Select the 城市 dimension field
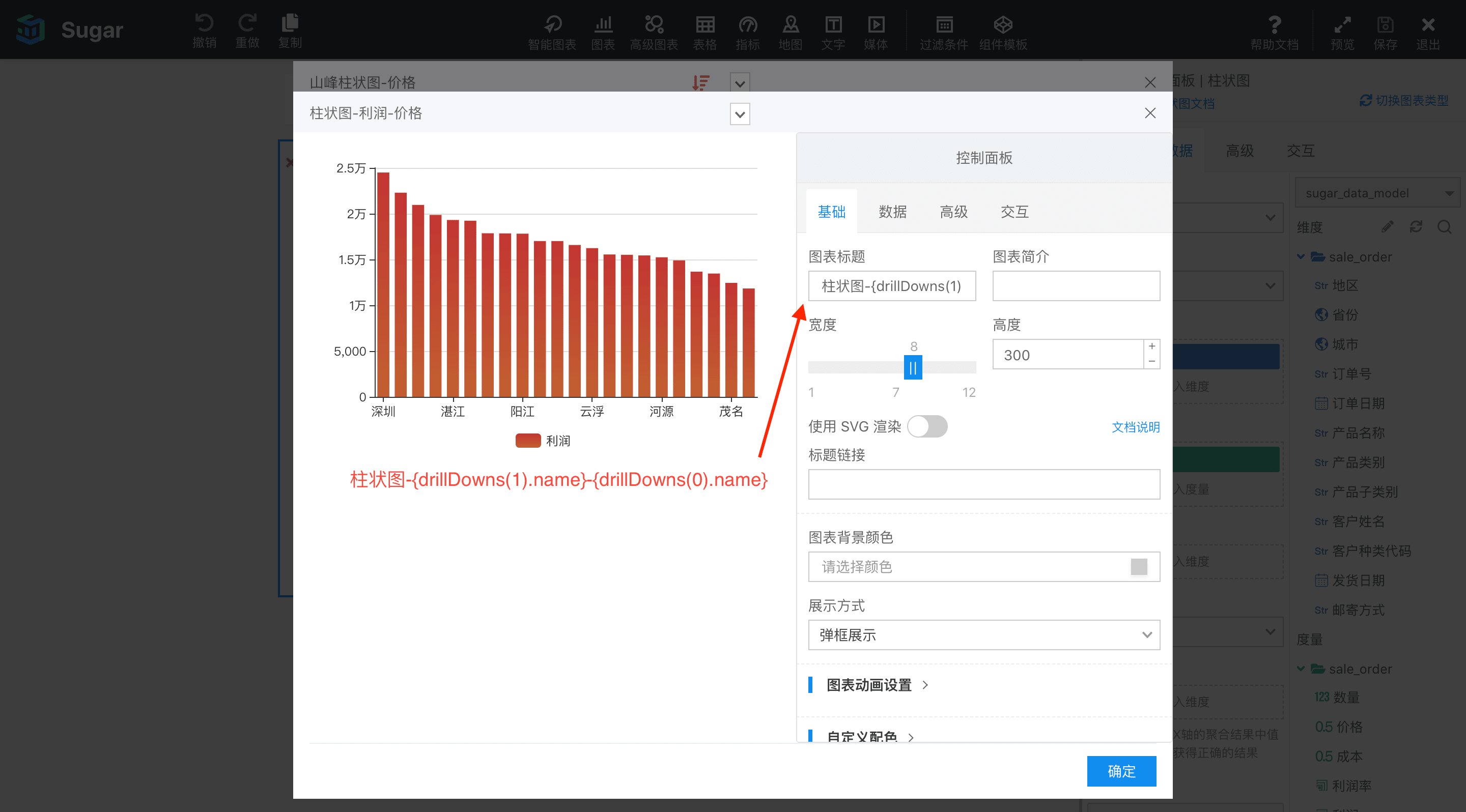 [x=1337, y=344]
